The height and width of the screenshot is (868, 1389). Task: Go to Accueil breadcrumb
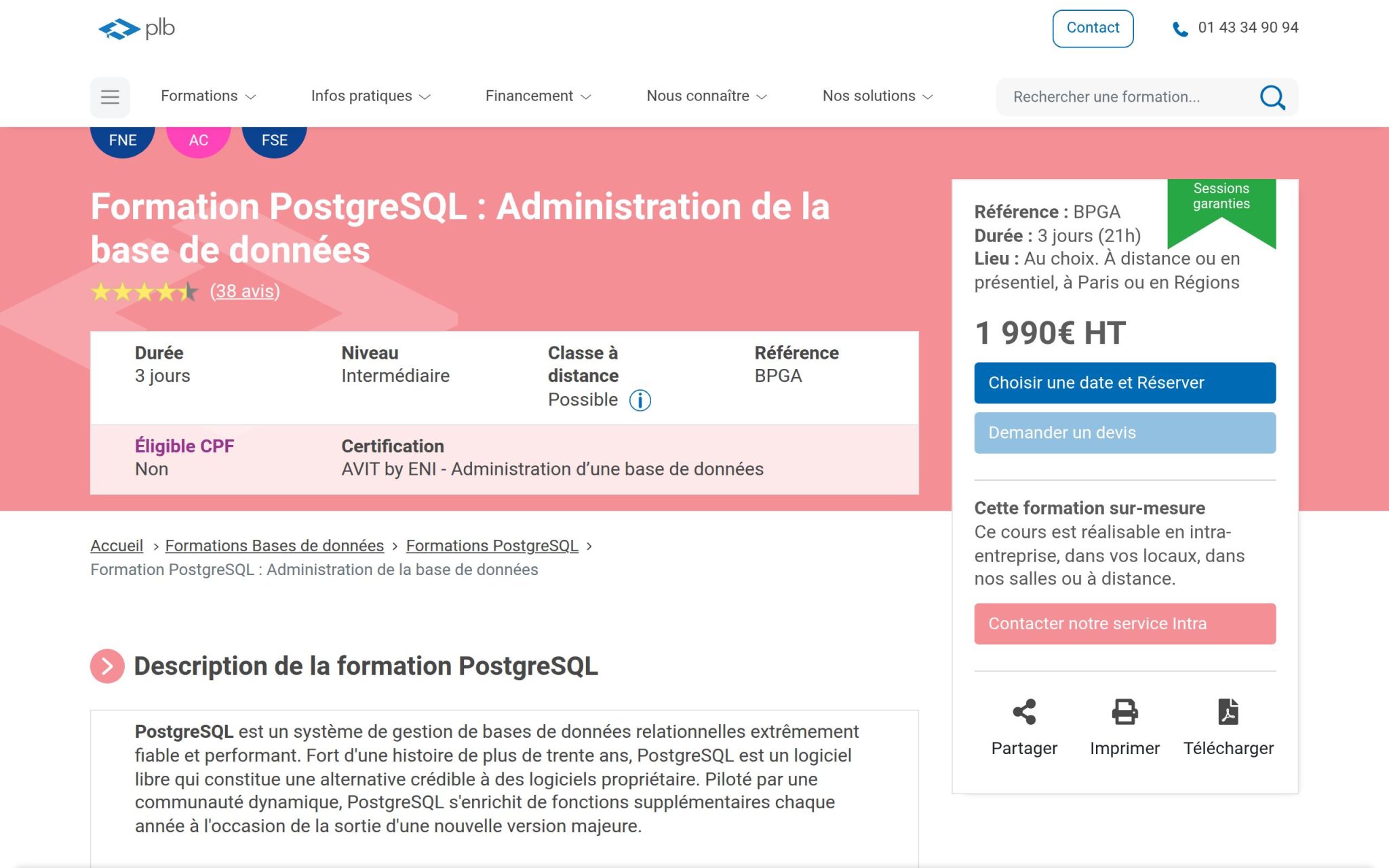tap(117, 546)
